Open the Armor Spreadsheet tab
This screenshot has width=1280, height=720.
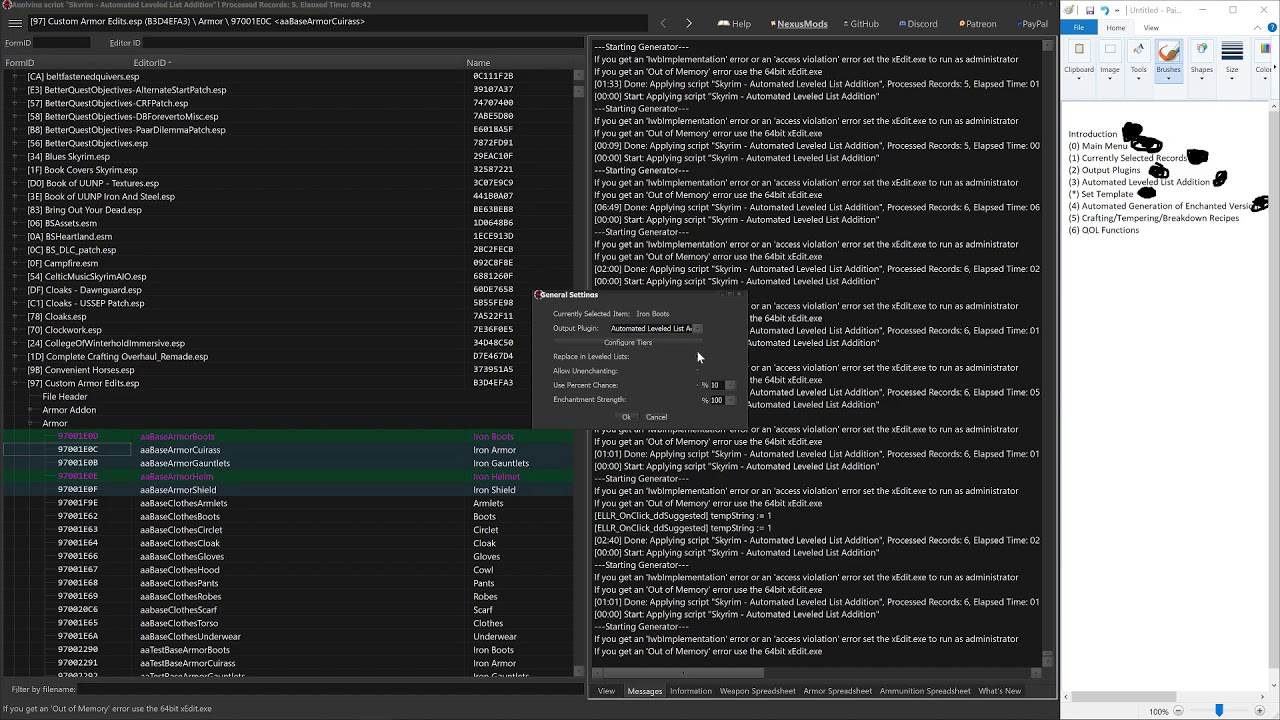(x=837, y=691)
